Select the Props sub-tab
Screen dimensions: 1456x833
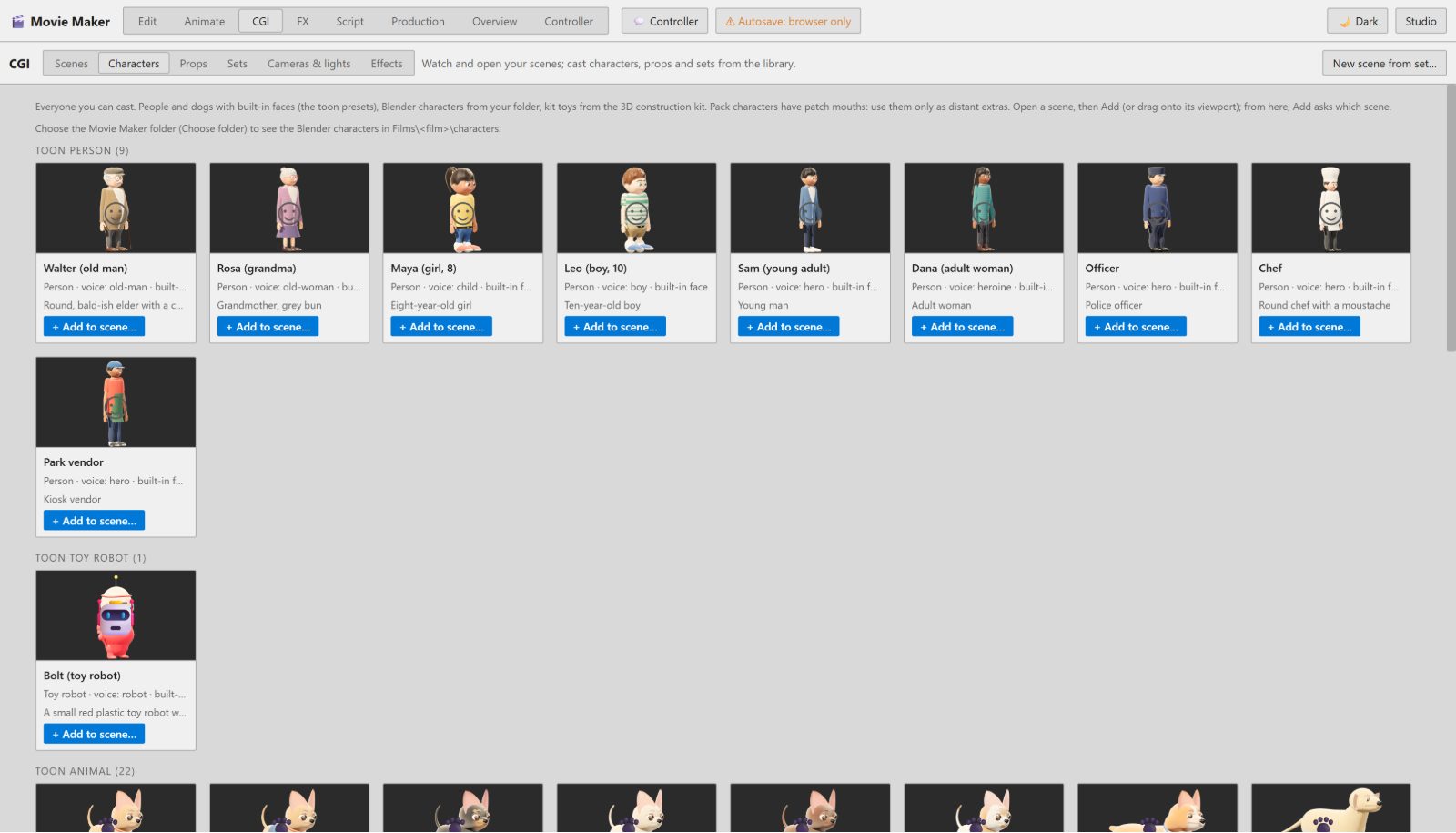194,64
